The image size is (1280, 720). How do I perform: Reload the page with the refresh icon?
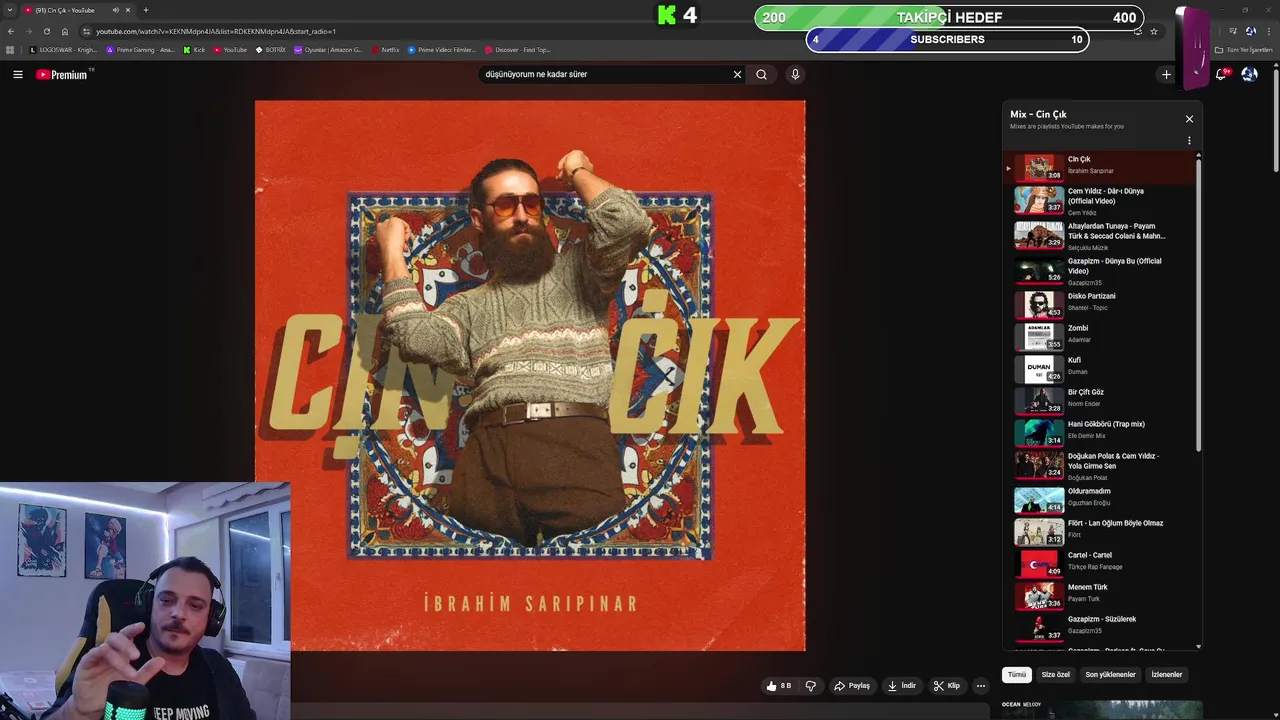(x=47, y=31)
